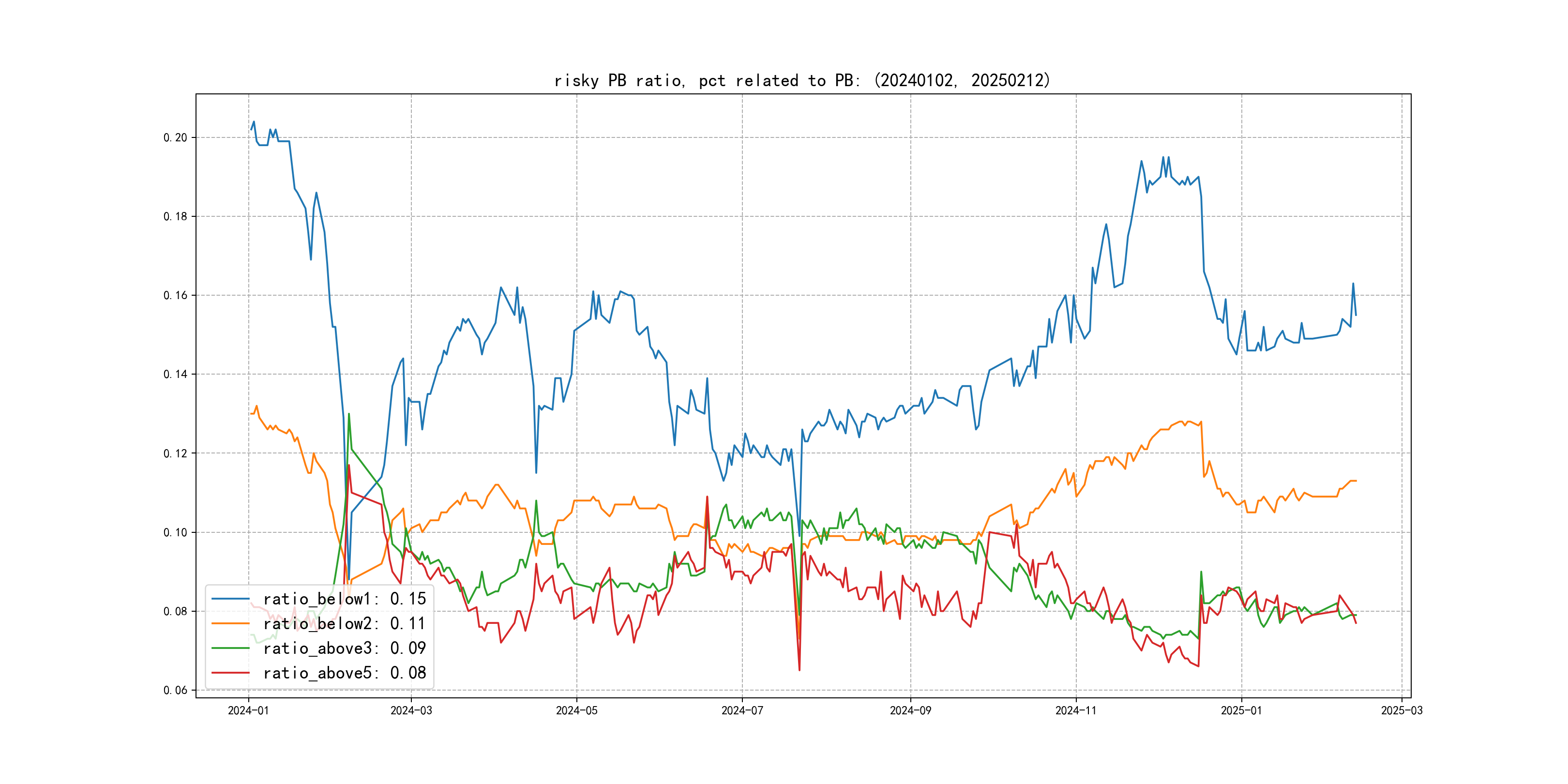Select the 'ratio_below2: 0.11' legend label
This screenshot has width=1568, height=784.
[345, 623]
